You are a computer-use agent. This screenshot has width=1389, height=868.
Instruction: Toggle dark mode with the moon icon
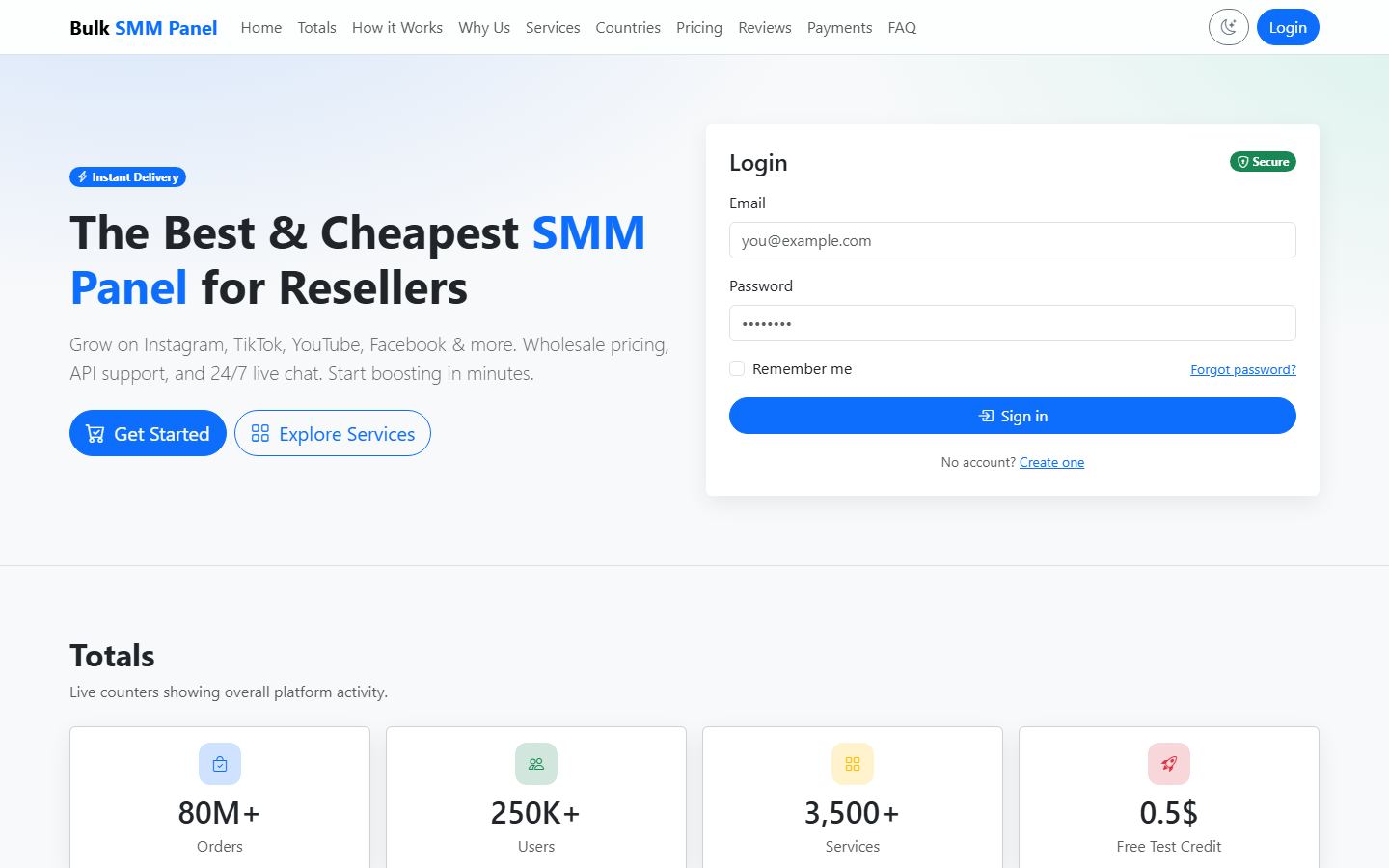1228,27
